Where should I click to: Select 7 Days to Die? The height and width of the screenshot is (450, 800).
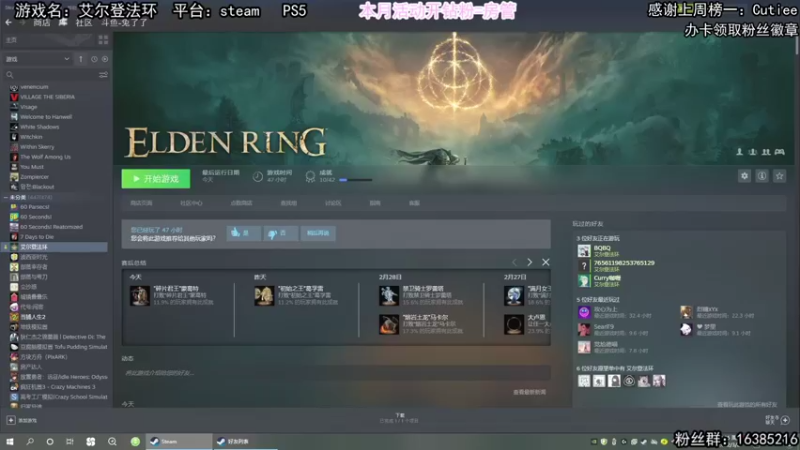tap(37, 237)
